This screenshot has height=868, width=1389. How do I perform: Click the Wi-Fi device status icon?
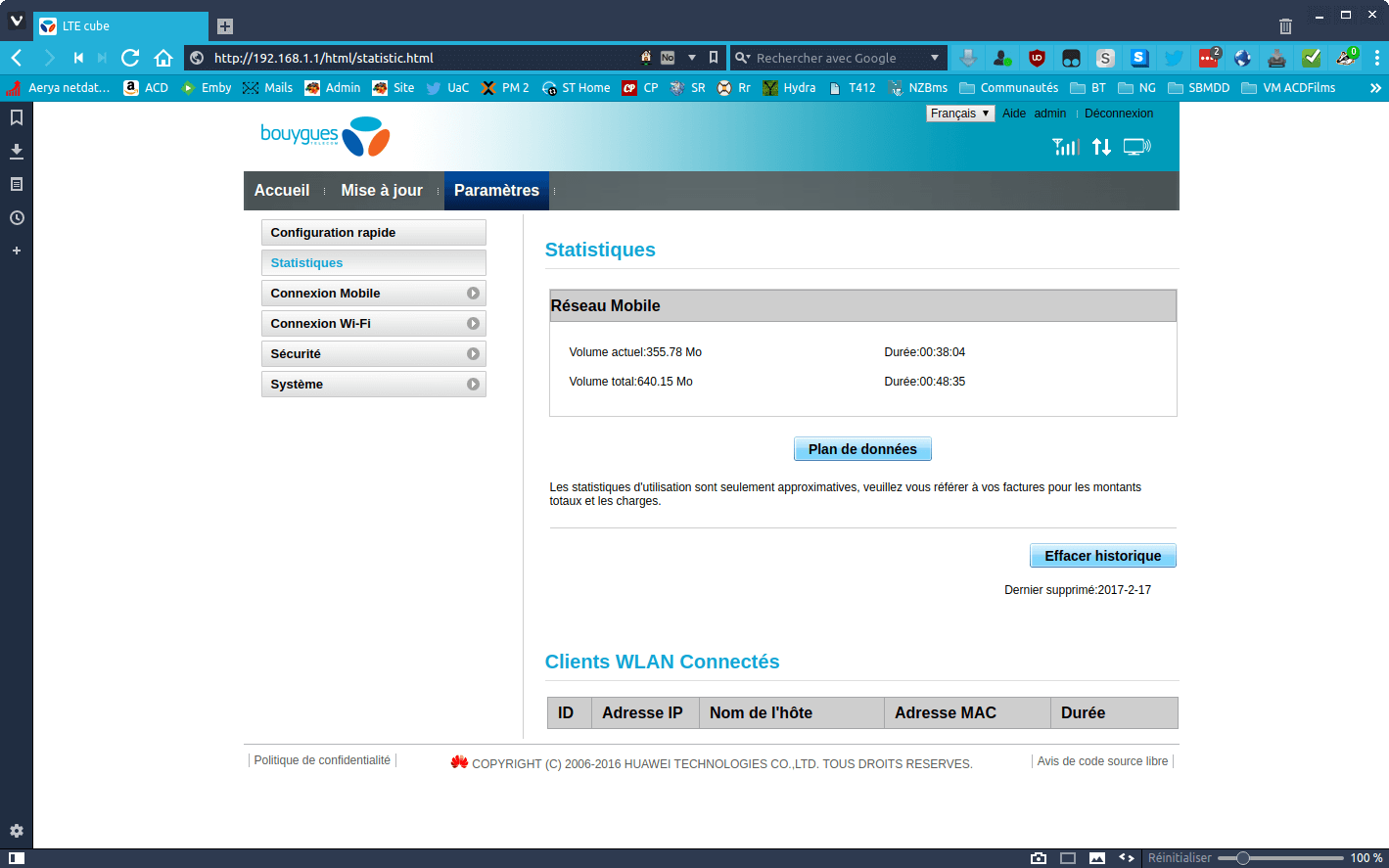1137,147
